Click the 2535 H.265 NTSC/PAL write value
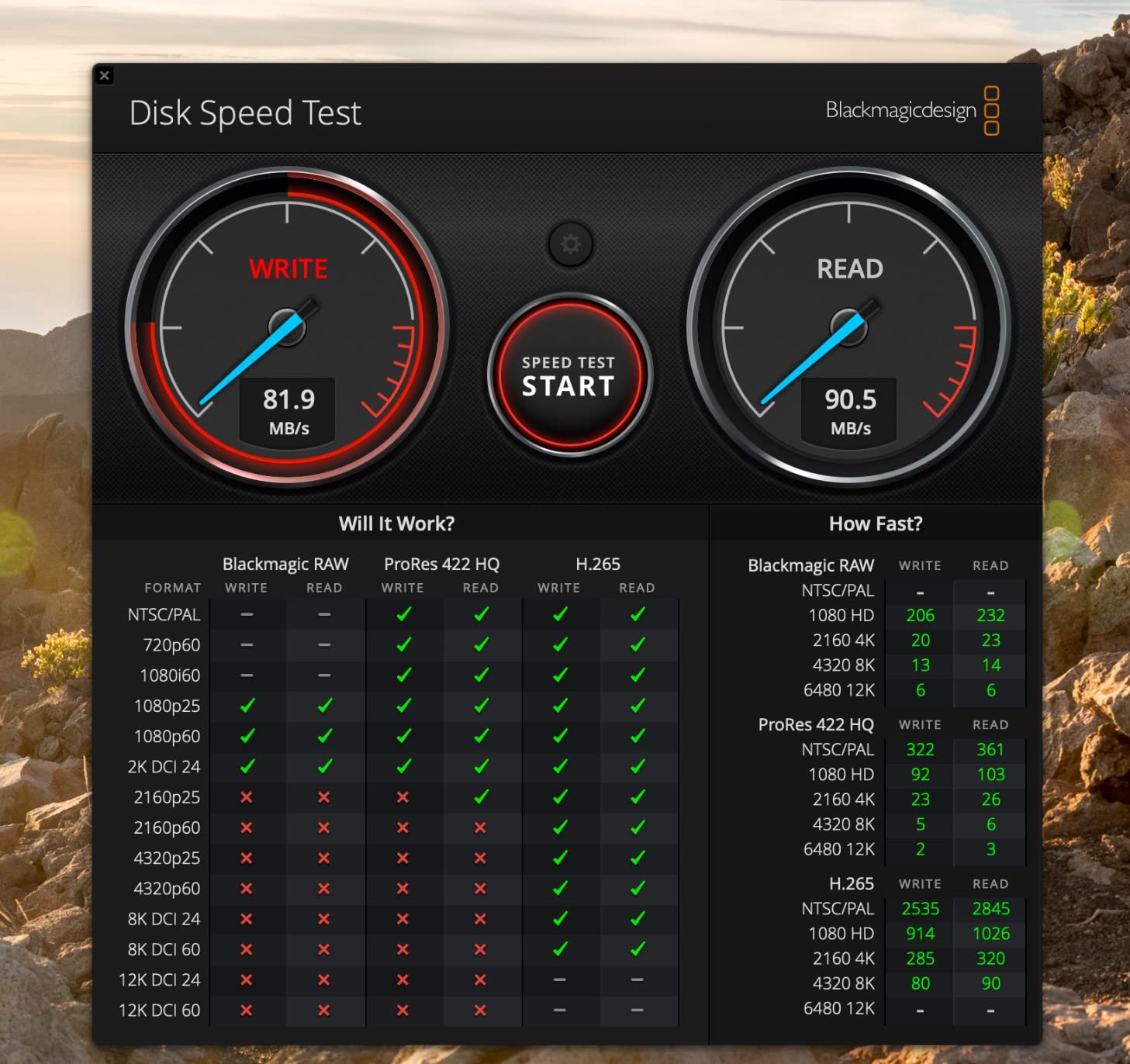Viewport: 1130px width, 1064px height. click(920, 908)
